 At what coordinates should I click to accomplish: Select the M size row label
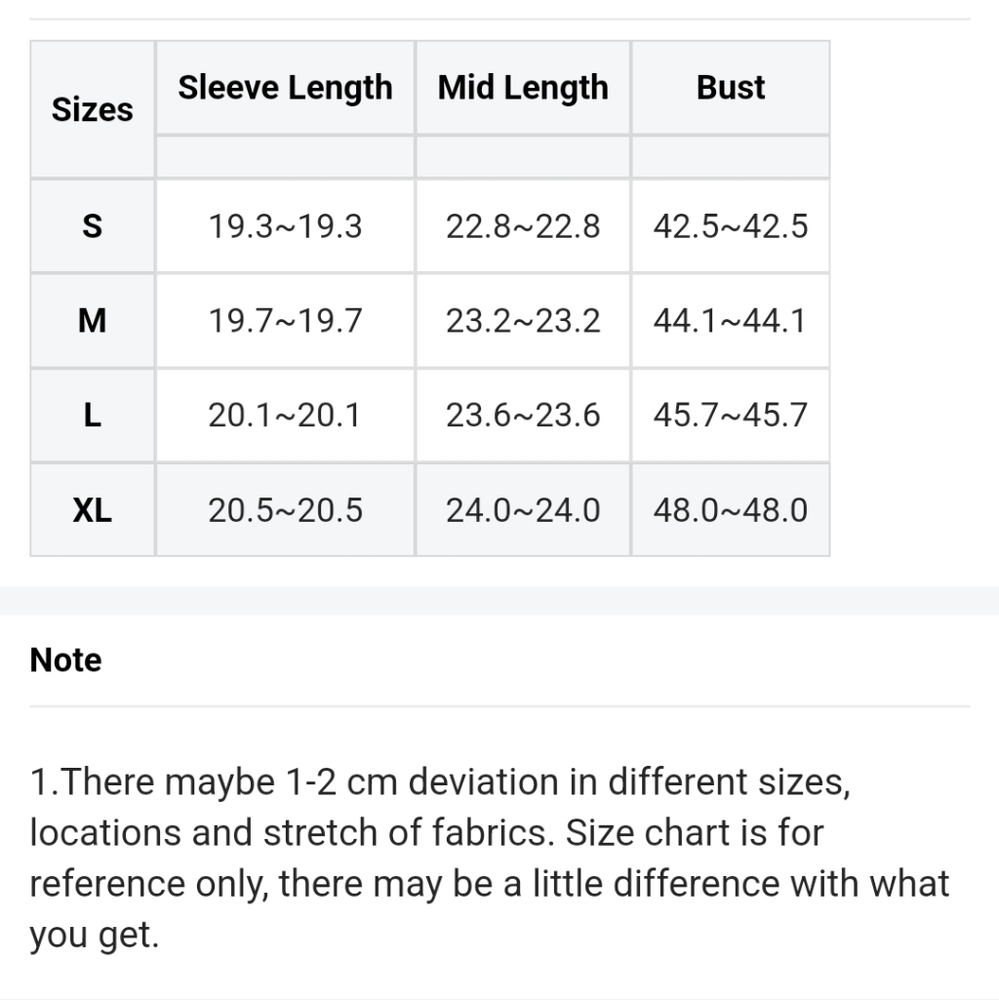point(92,321)
